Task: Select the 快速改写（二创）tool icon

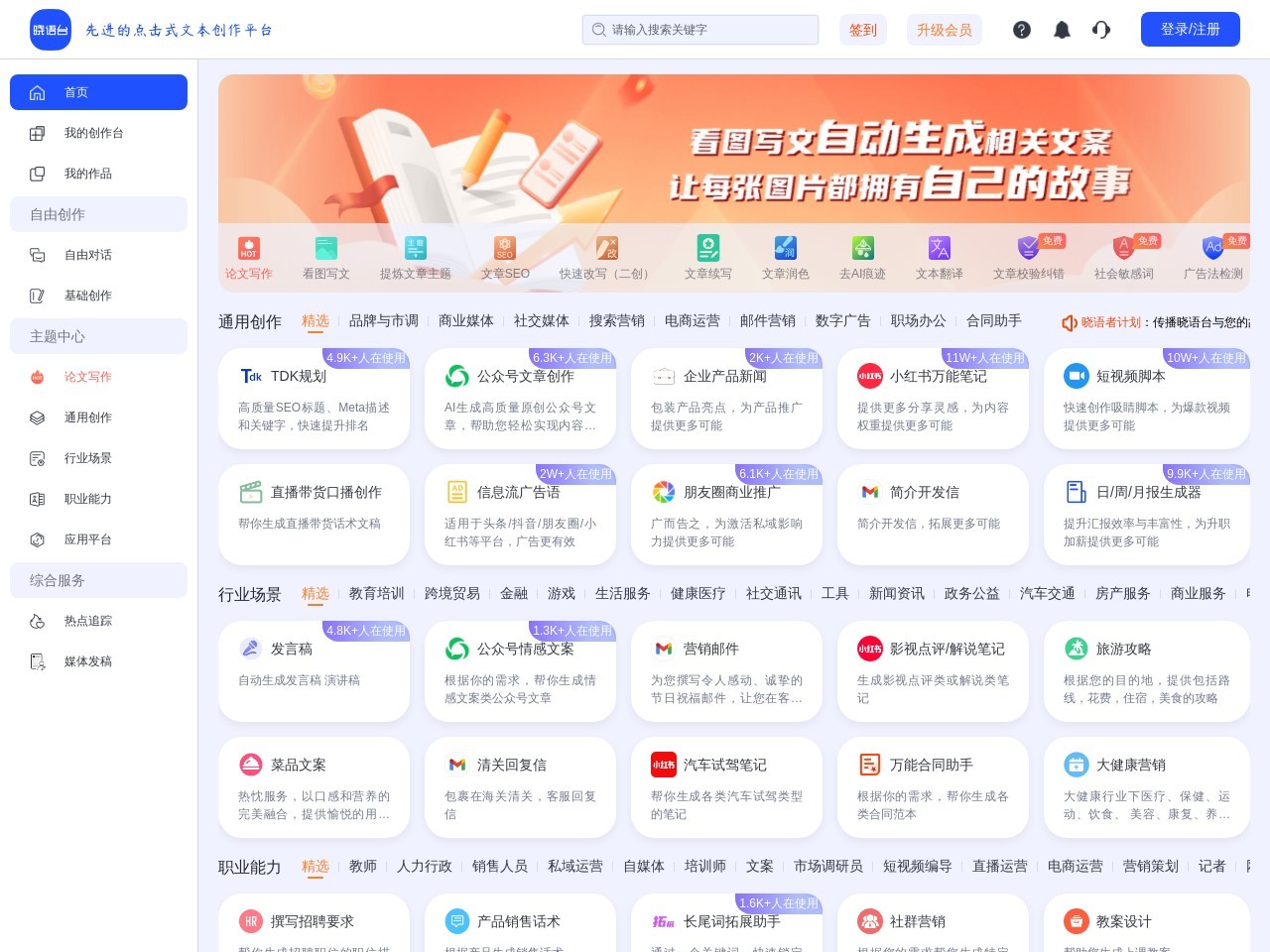Action: point(607,248)
